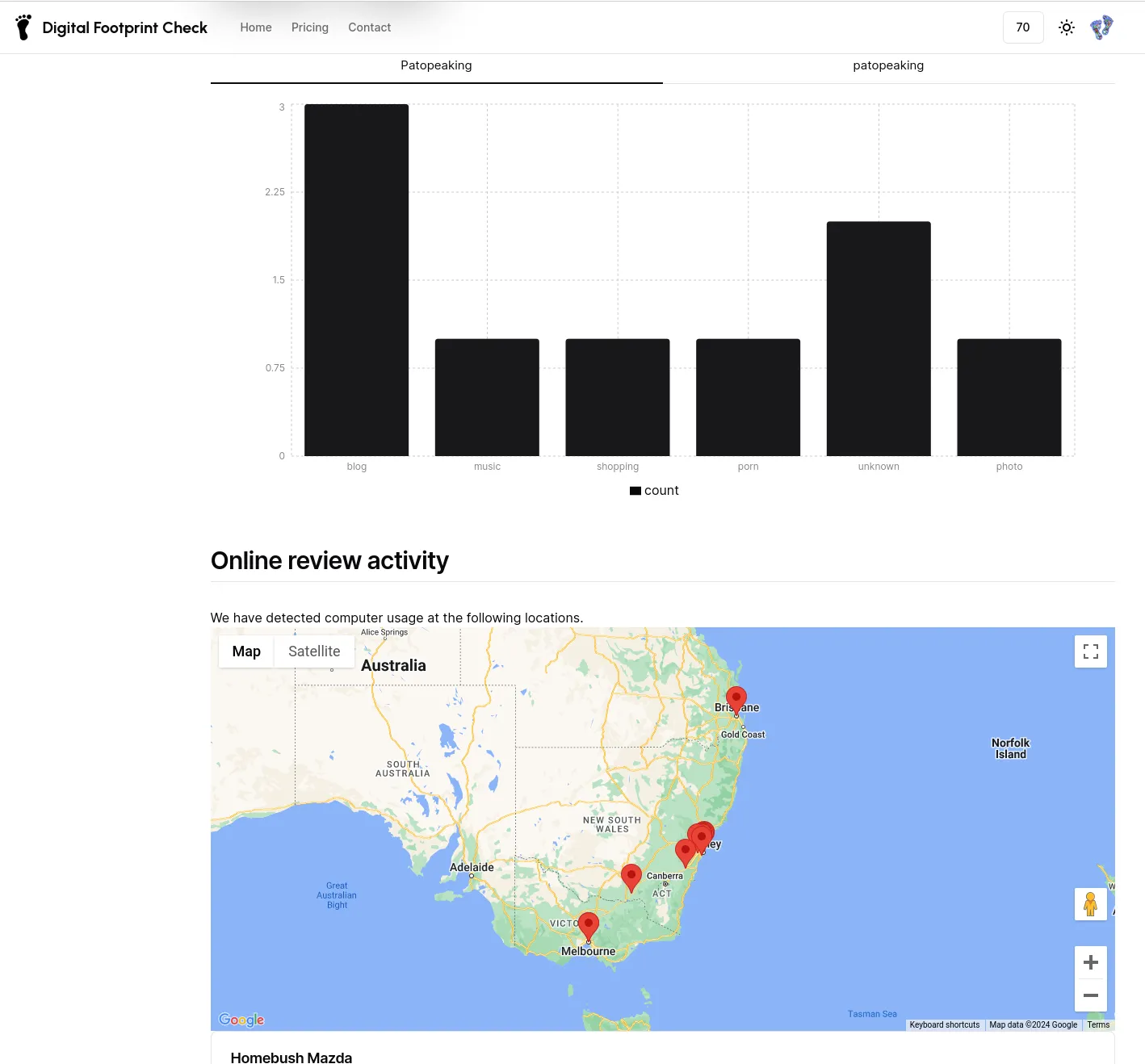
Task: Click the map fullscreen icon
Action: (1091, 651)
